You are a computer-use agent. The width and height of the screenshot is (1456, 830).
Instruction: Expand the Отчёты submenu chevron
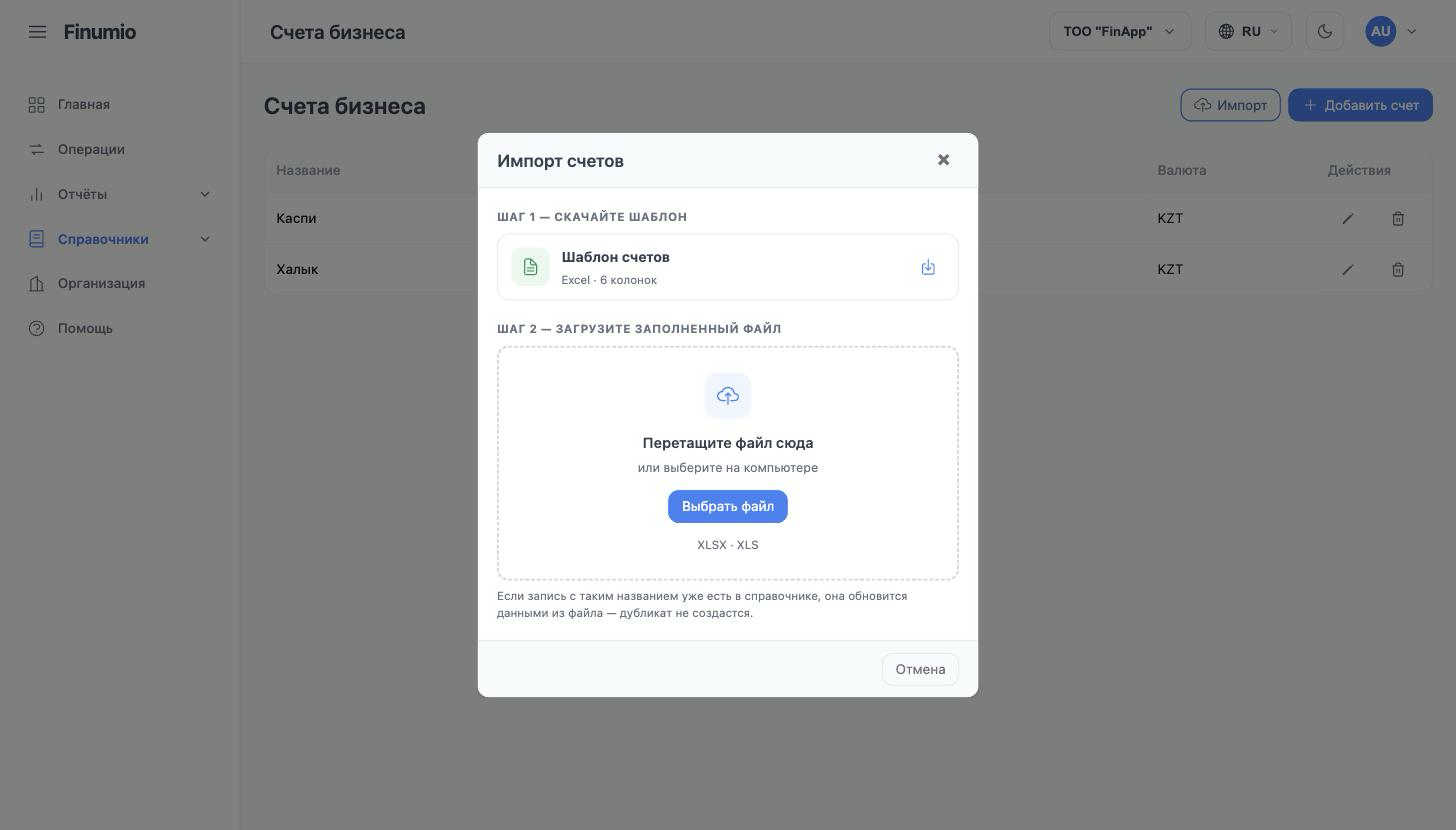click(205, 194)
